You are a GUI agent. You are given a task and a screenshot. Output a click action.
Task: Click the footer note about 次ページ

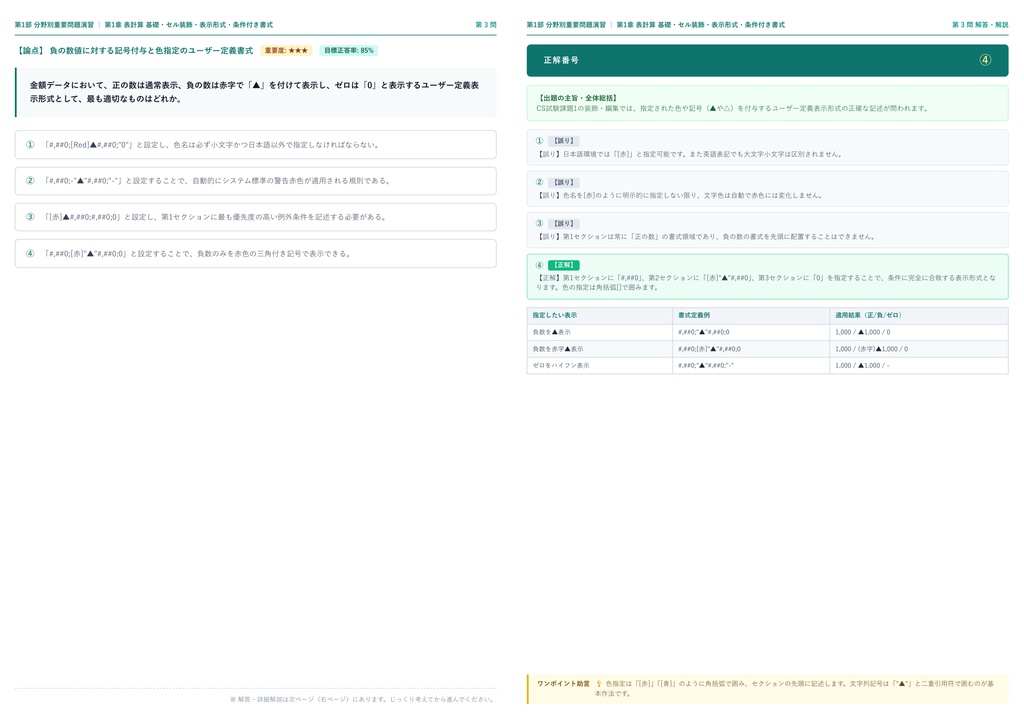click(362, 699)
